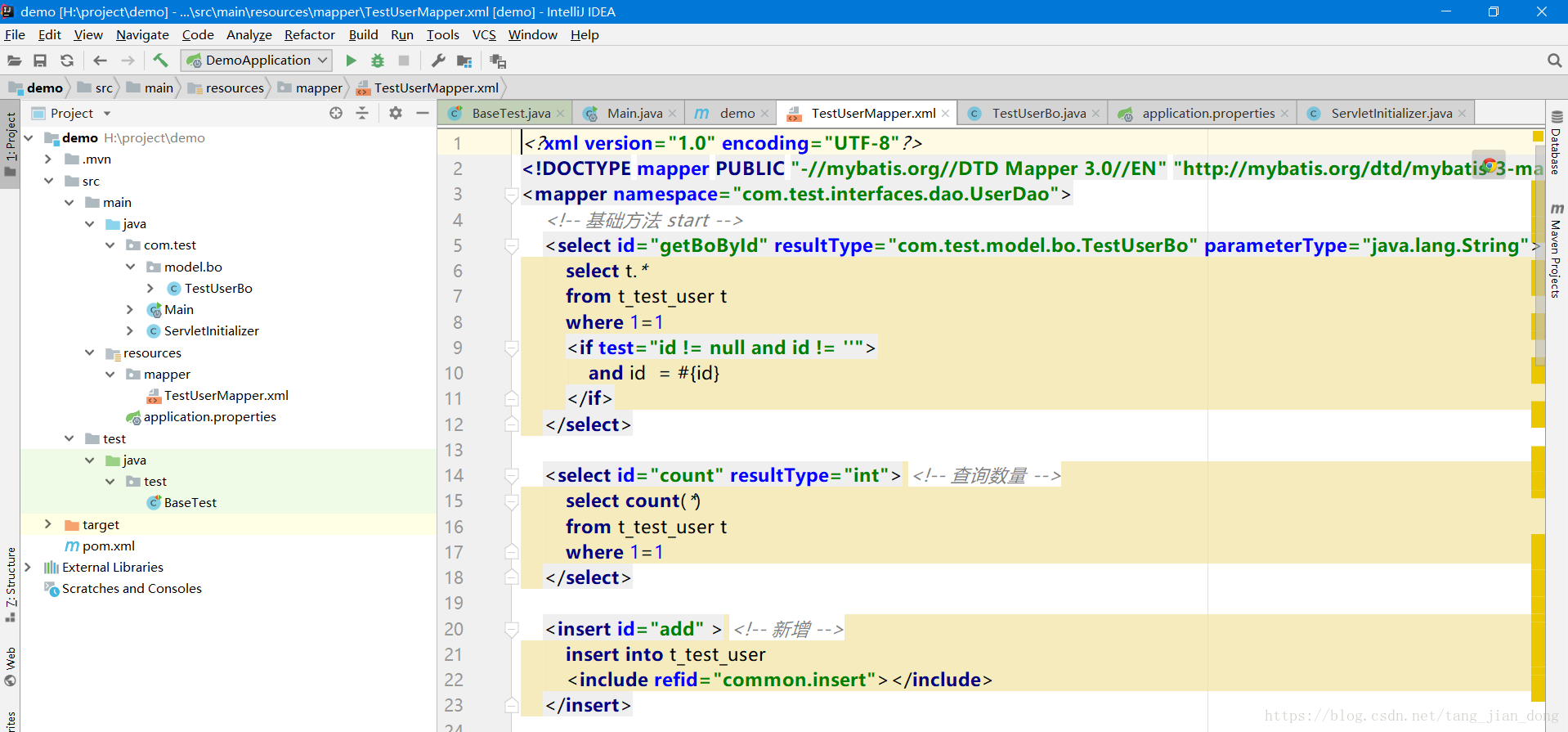Click the yellow inspection status square
The width and height of the screenshot is (1568, 732).
coord(1538,136)
